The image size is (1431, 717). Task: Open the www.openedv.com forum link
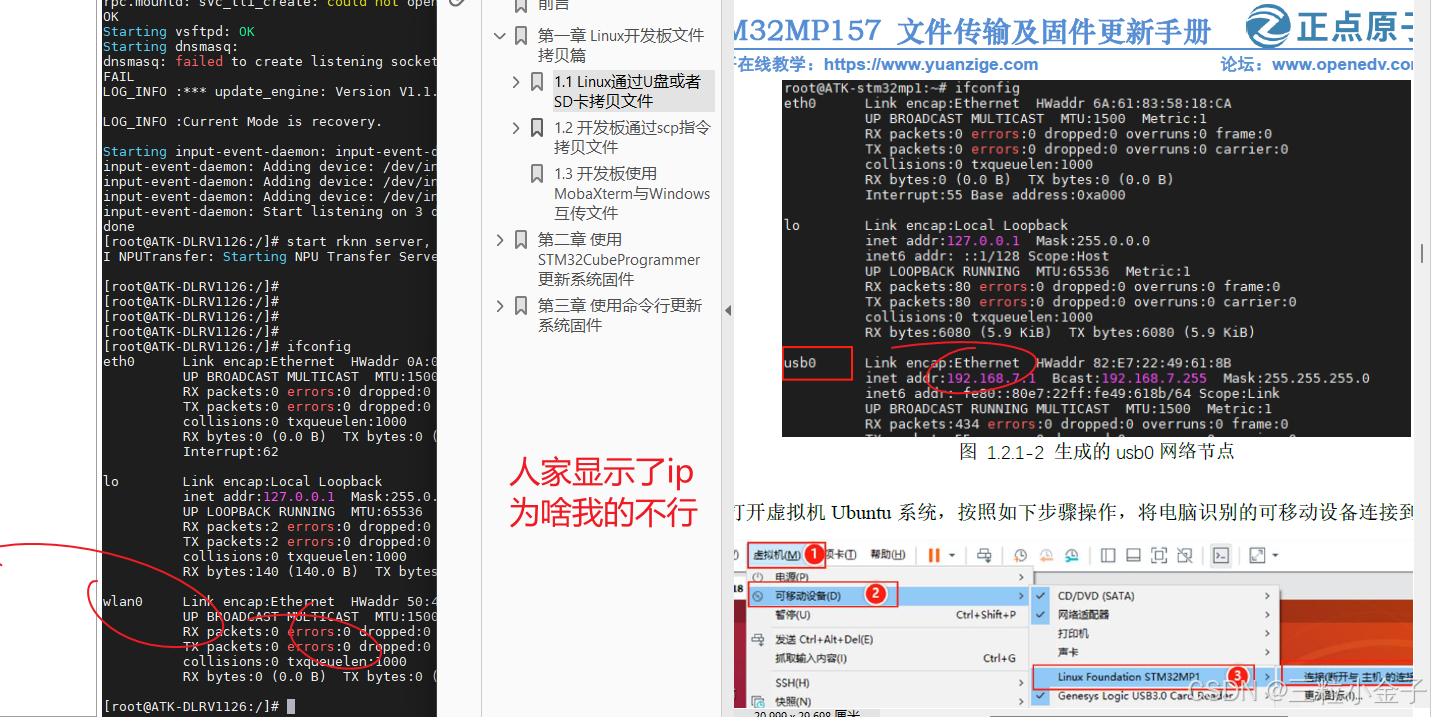tap(1343, 64)
